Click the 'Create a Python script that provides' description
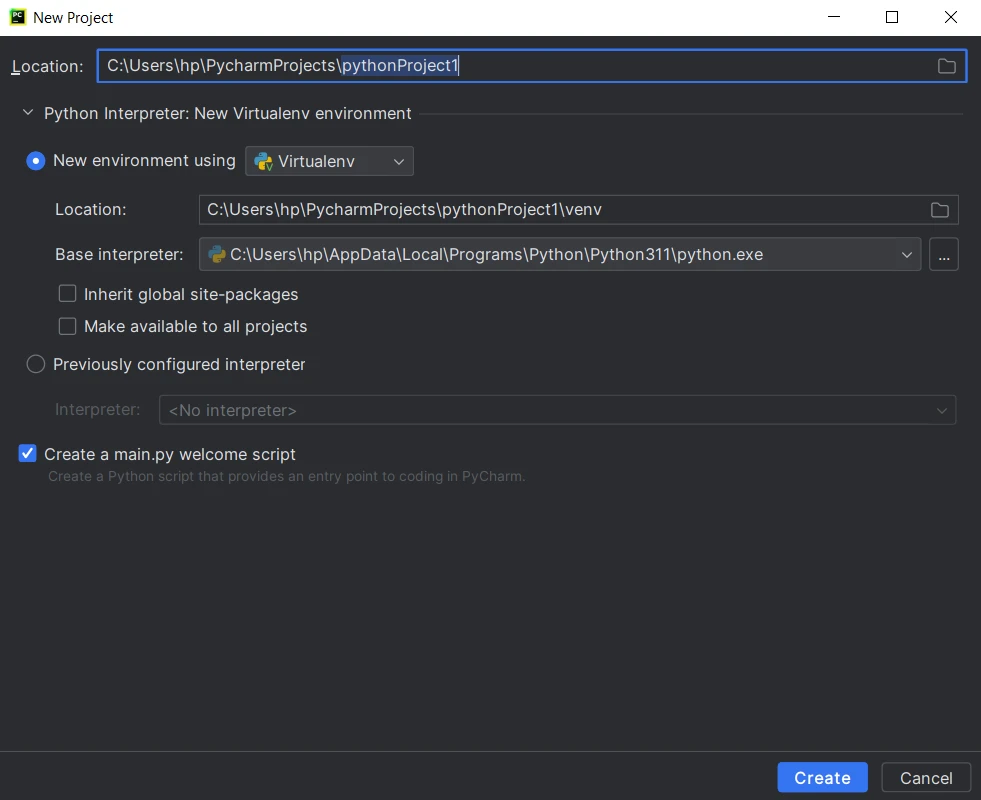Image resolution: width=981 pixels, height=800 pixels. (287, 477)
